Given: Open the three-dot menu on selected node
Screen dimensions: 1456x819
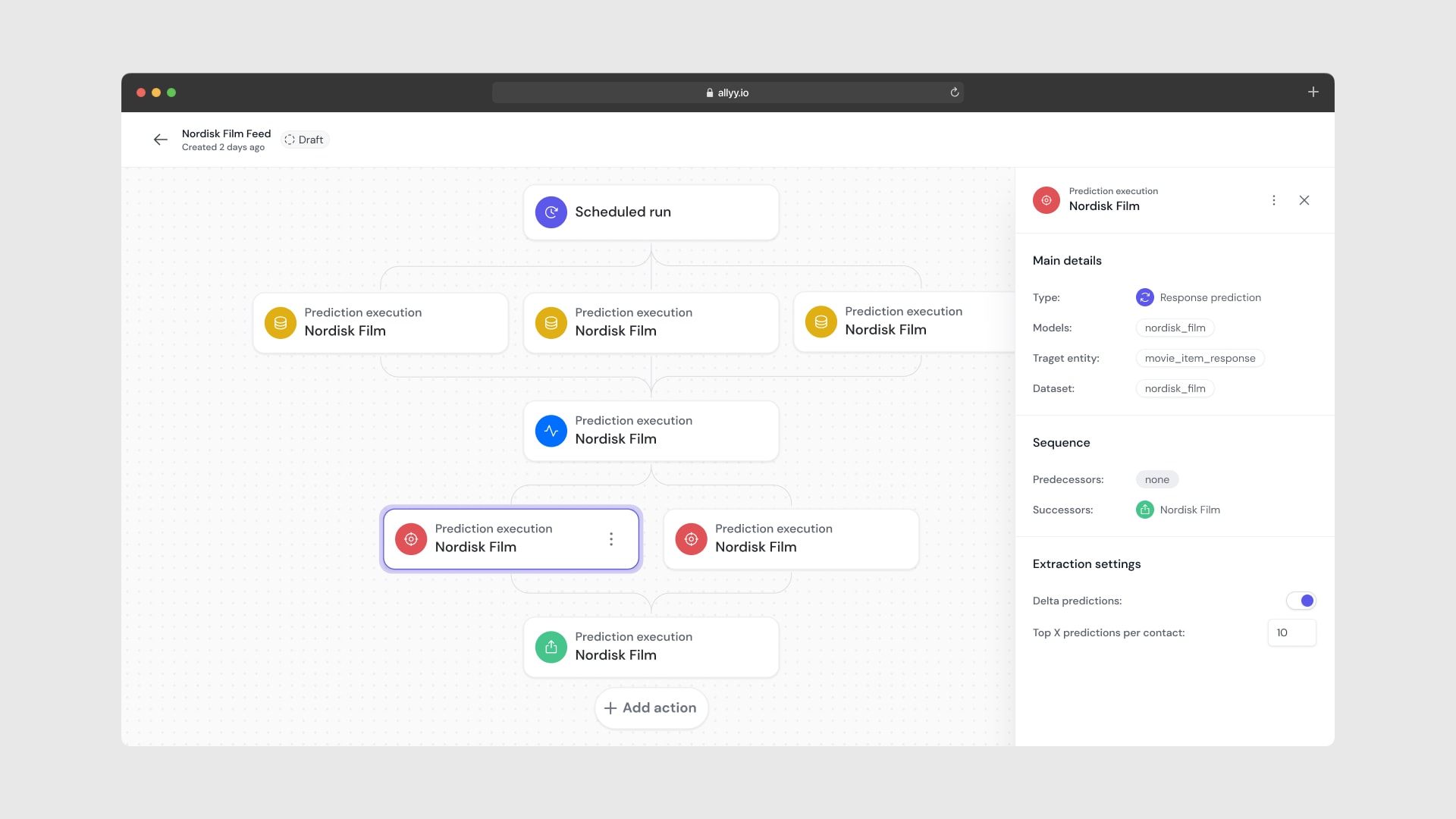Looking at the screenshot, I should (x=610, y=539).
